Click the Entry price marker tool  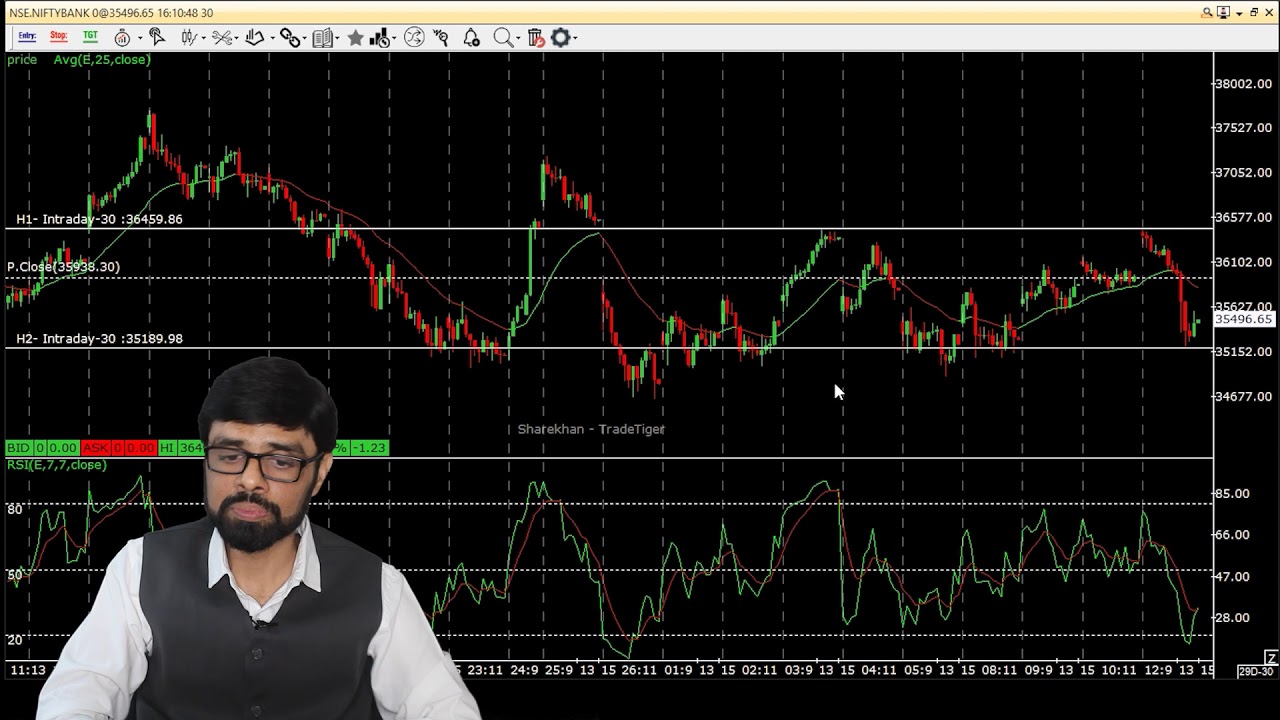point(27,37)
